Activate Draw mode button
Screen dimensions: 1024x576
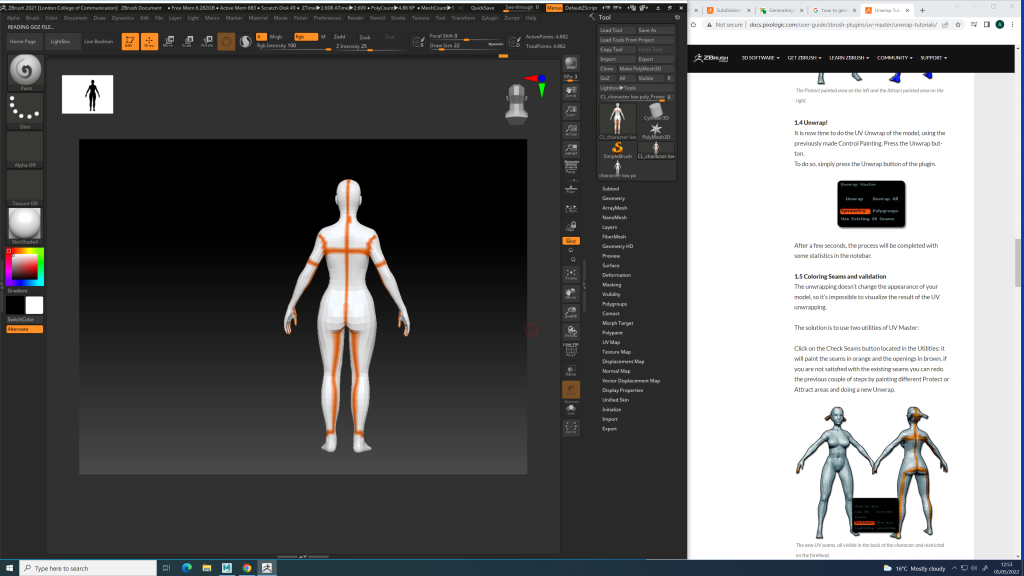coord(149,42)
